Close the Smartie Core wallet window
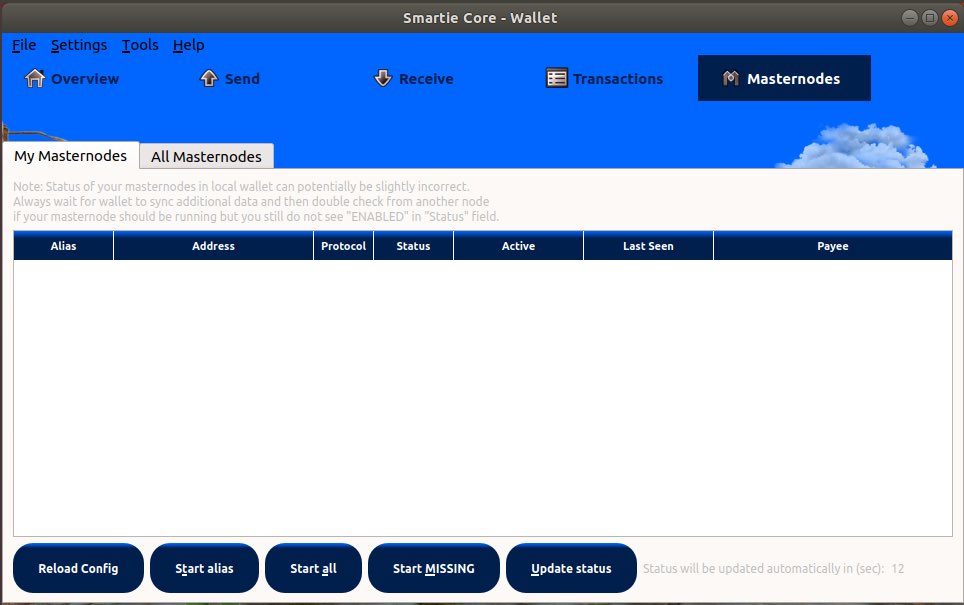Viewport: 964px width, 605px height. 950,18
